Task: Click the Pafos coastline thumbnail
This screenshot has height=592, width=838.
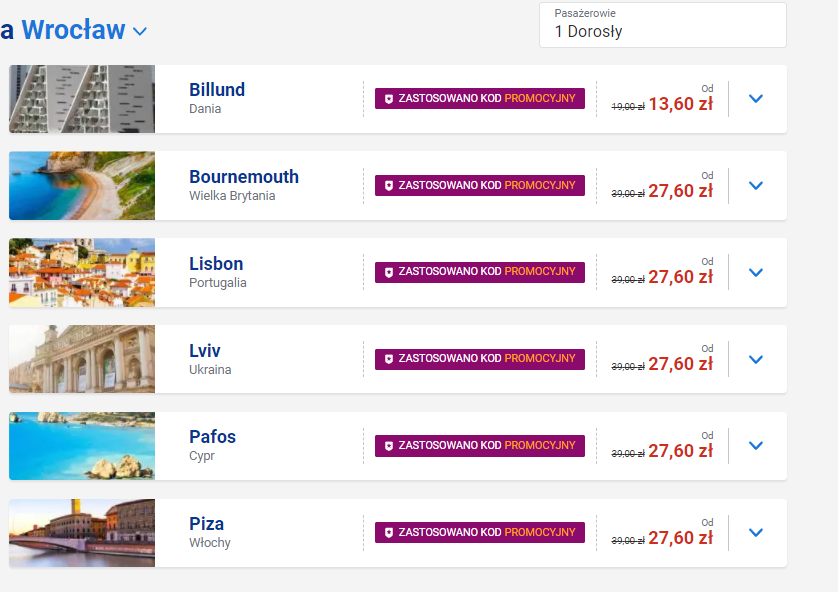Action: [82, 446]
